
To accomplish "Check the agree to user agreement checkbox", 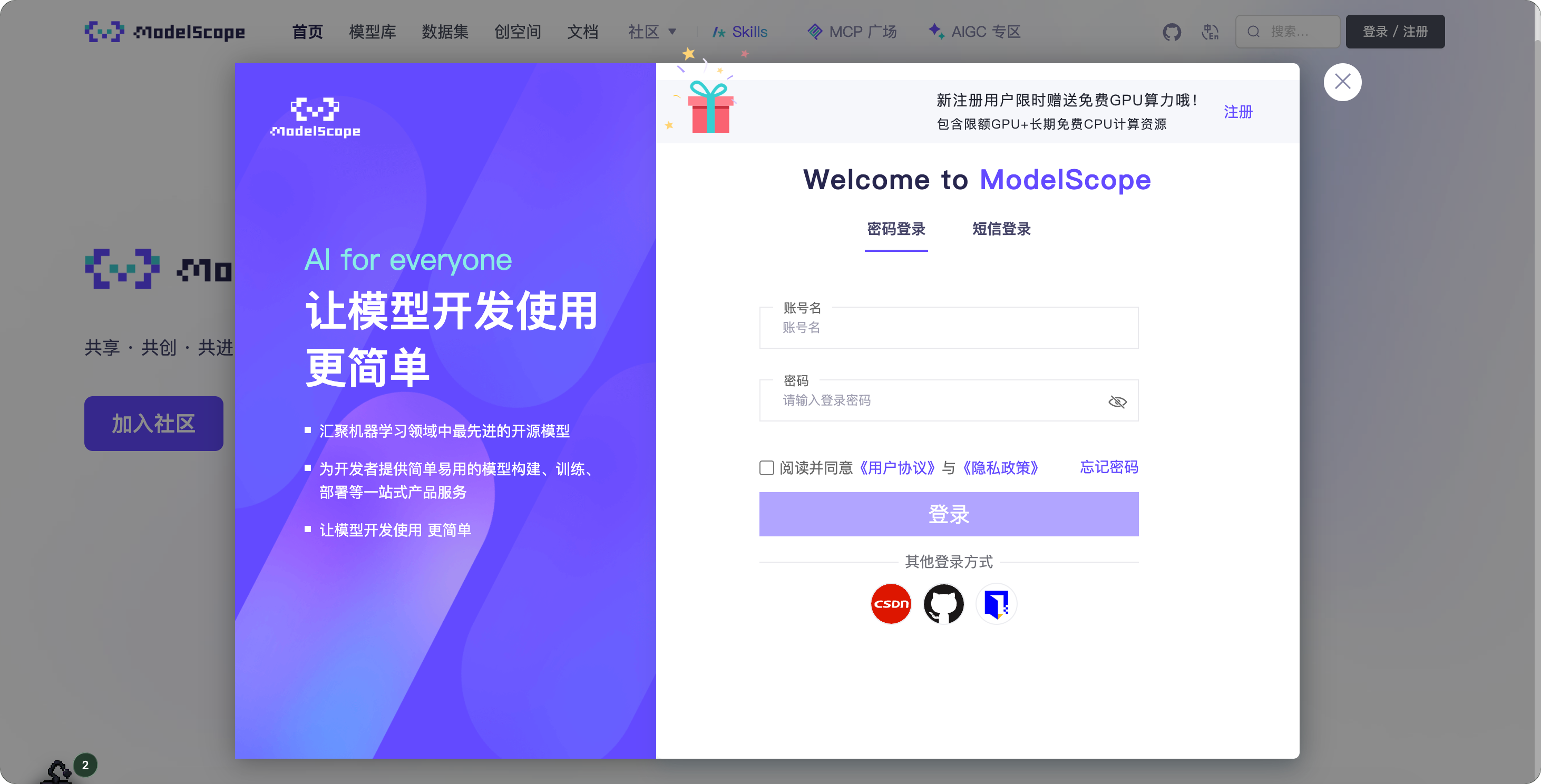I will [766, 468].
